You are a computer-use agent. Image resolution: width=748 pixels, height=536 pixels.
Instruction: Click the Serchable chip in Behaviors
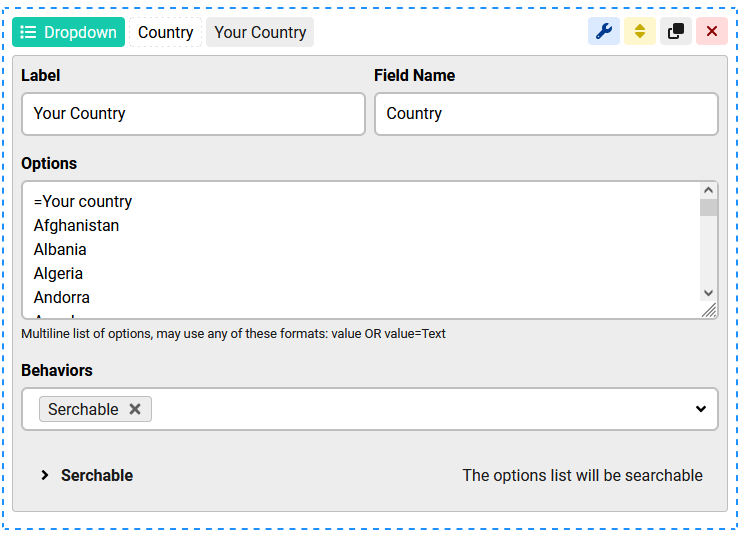tap(83, 409)
